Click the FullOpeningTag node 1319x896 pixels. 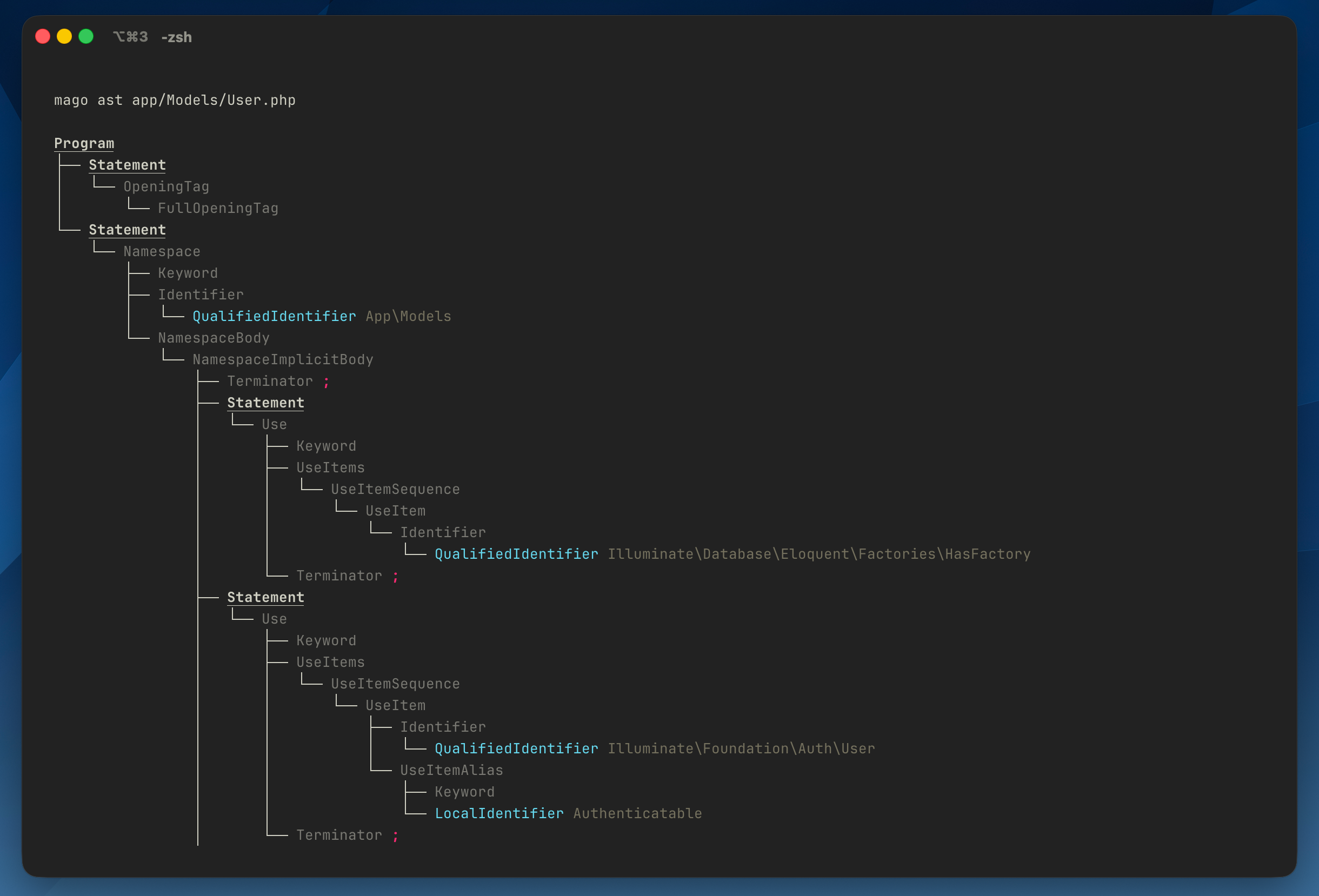(218, 208)
